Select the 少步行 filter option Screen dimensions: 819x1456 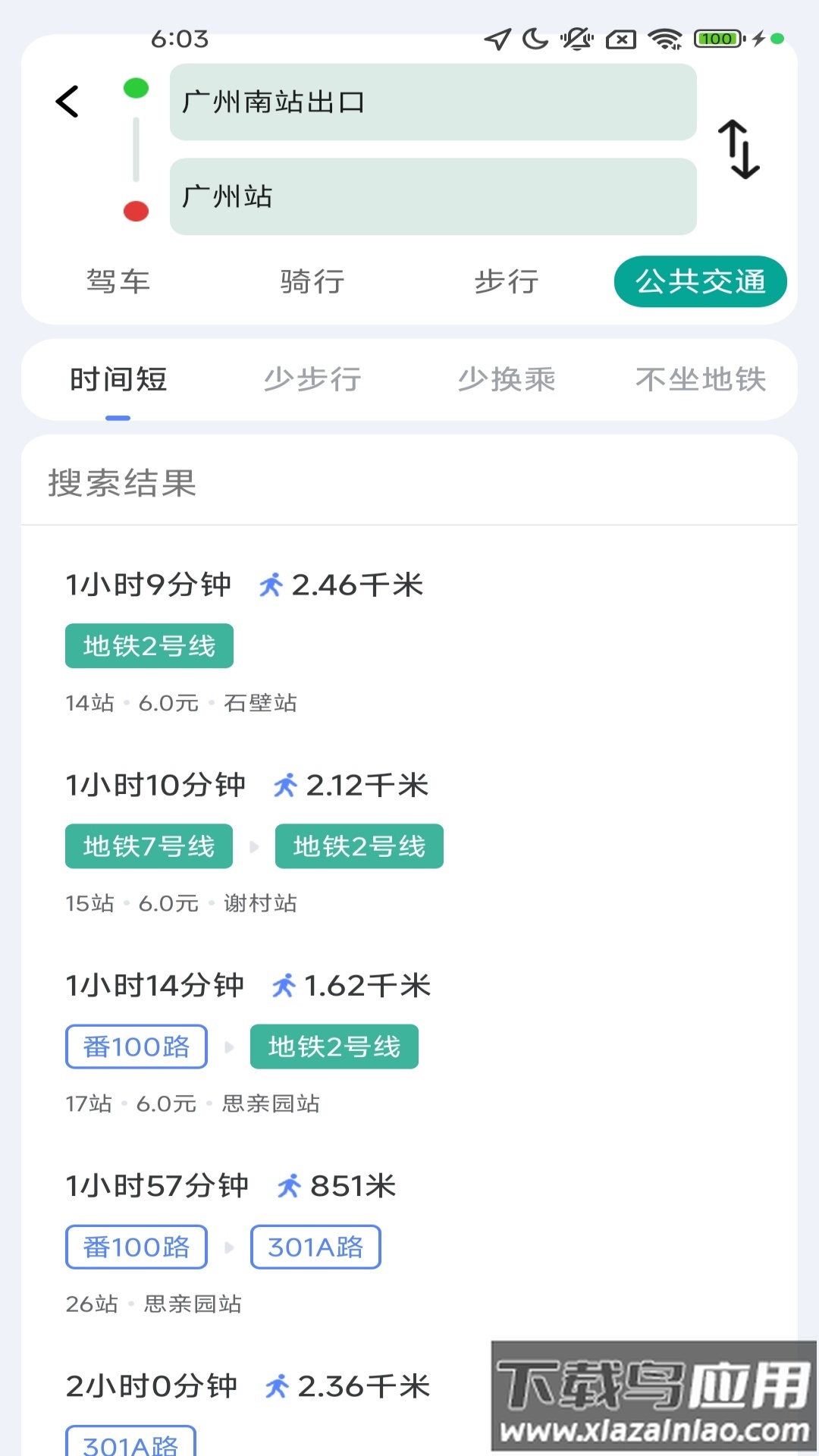312,379
